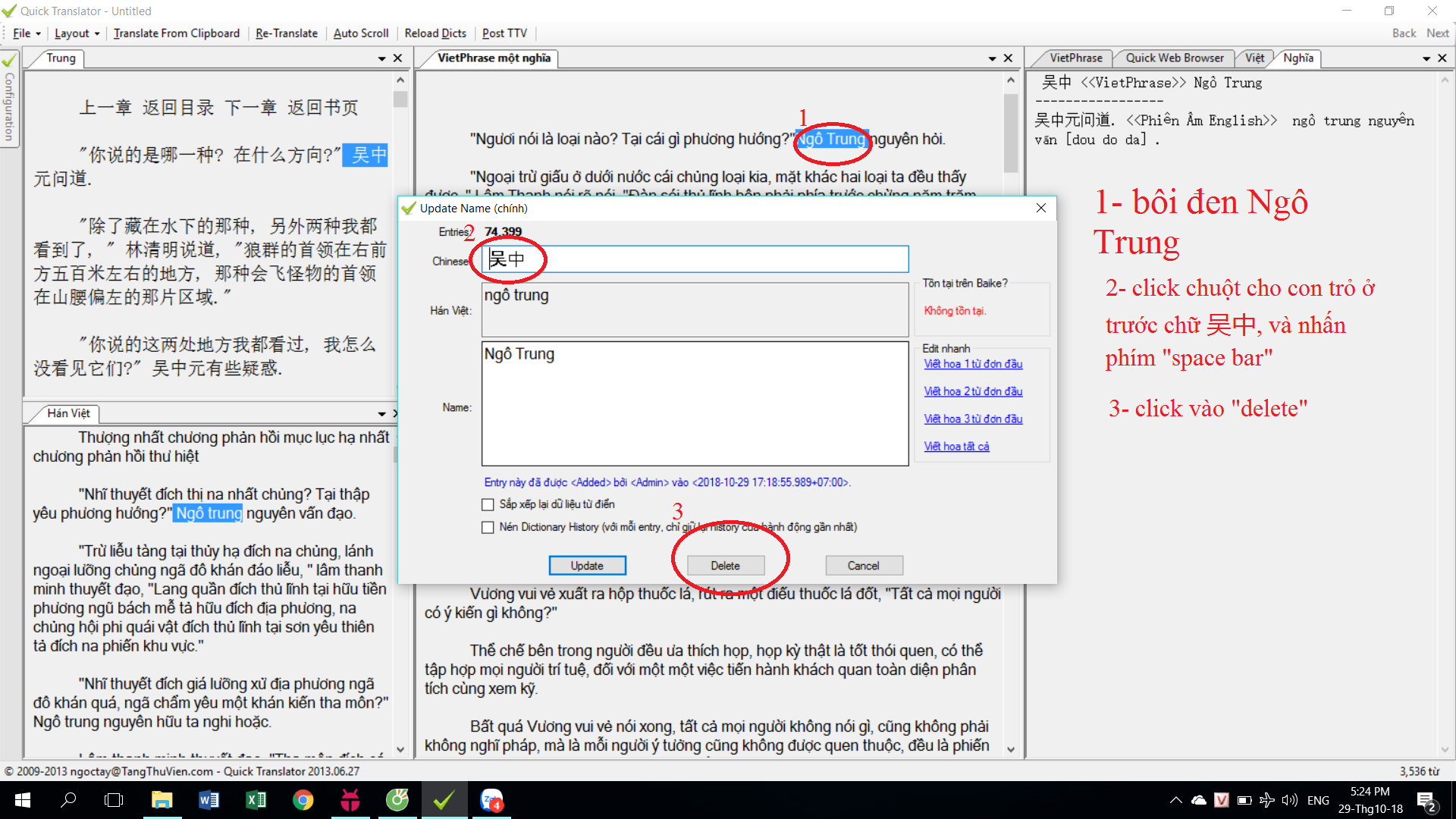This screenshot has height=819, width=1456.
Task: Open Word from the taskbar
Action: [x=209, y=800]
